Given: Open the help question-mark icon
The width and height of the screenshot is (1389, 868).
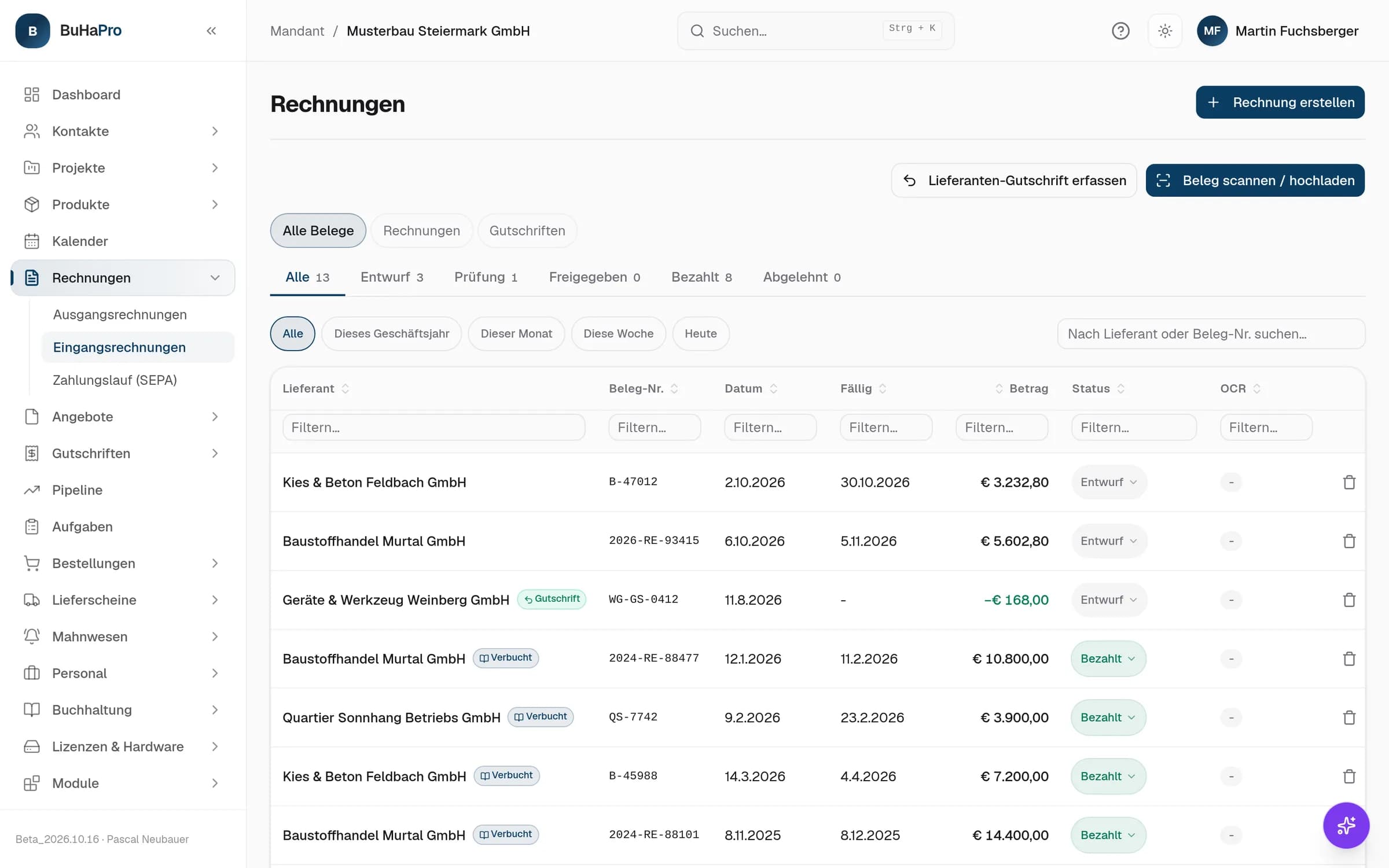Looking at the screenshot, I should [x=1120, y=31].
